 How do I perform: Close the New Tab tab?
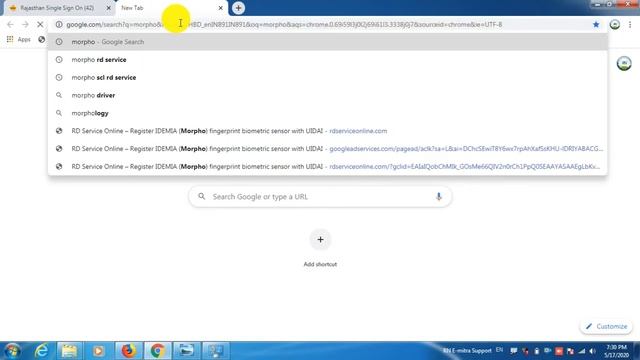point(220,8)
